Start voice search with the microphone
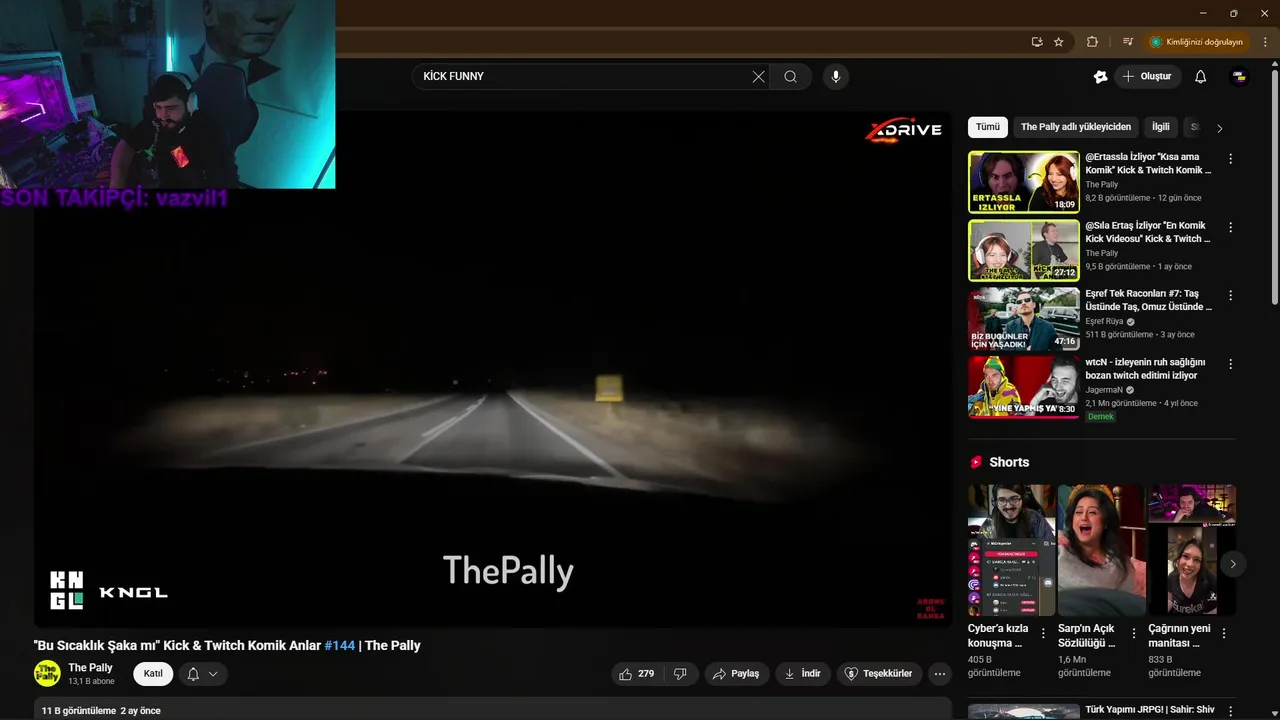1280x720 pixels. tap(836, 77)
